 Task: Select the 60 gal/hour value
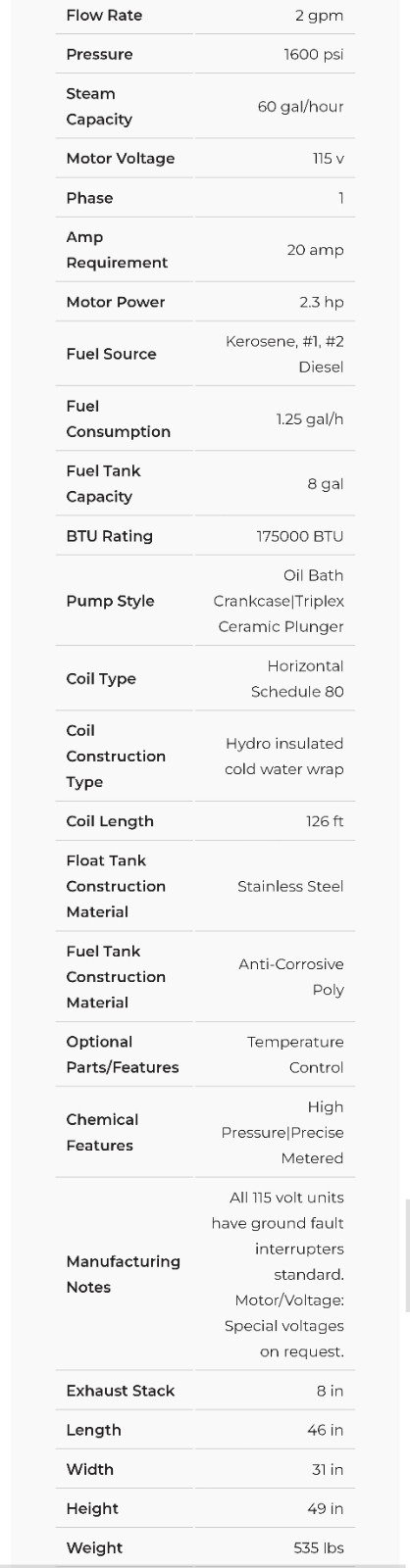point(300,107)
